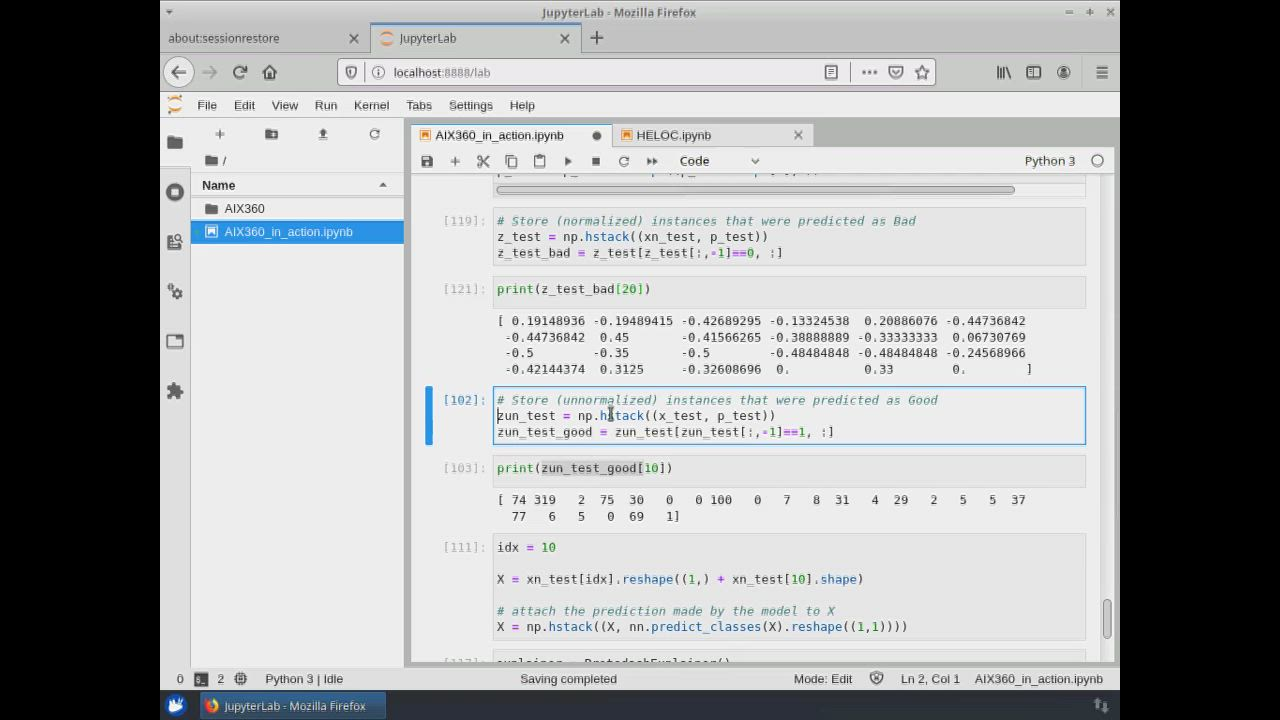Viewport: 1280px width, 720px height.
Task: Interrupt the kernel using the stop icon
Action: (596, 161)
